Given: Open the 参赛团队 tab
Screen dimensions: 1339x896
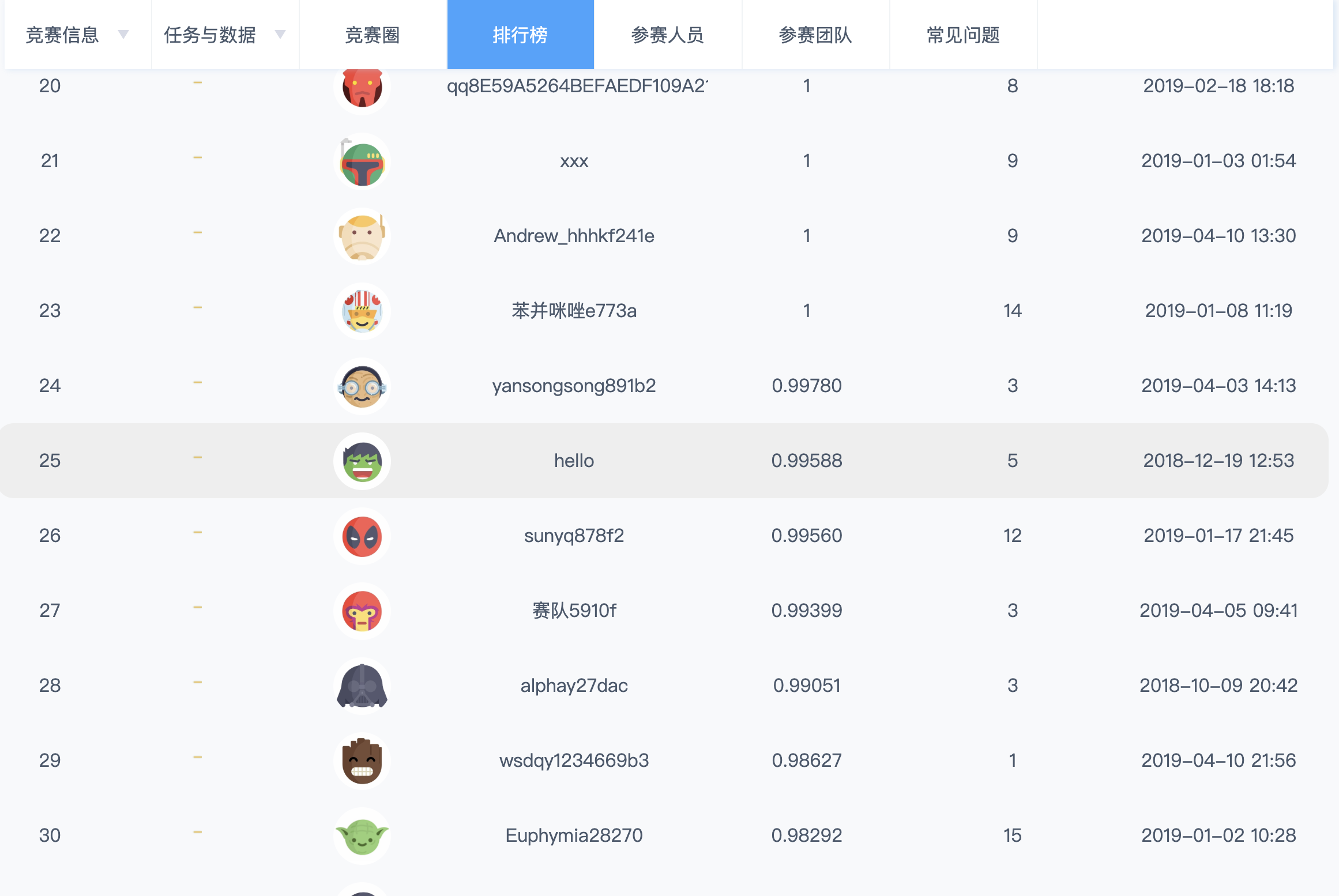Looking at the screenshot, I should click(x=815, y=35).
